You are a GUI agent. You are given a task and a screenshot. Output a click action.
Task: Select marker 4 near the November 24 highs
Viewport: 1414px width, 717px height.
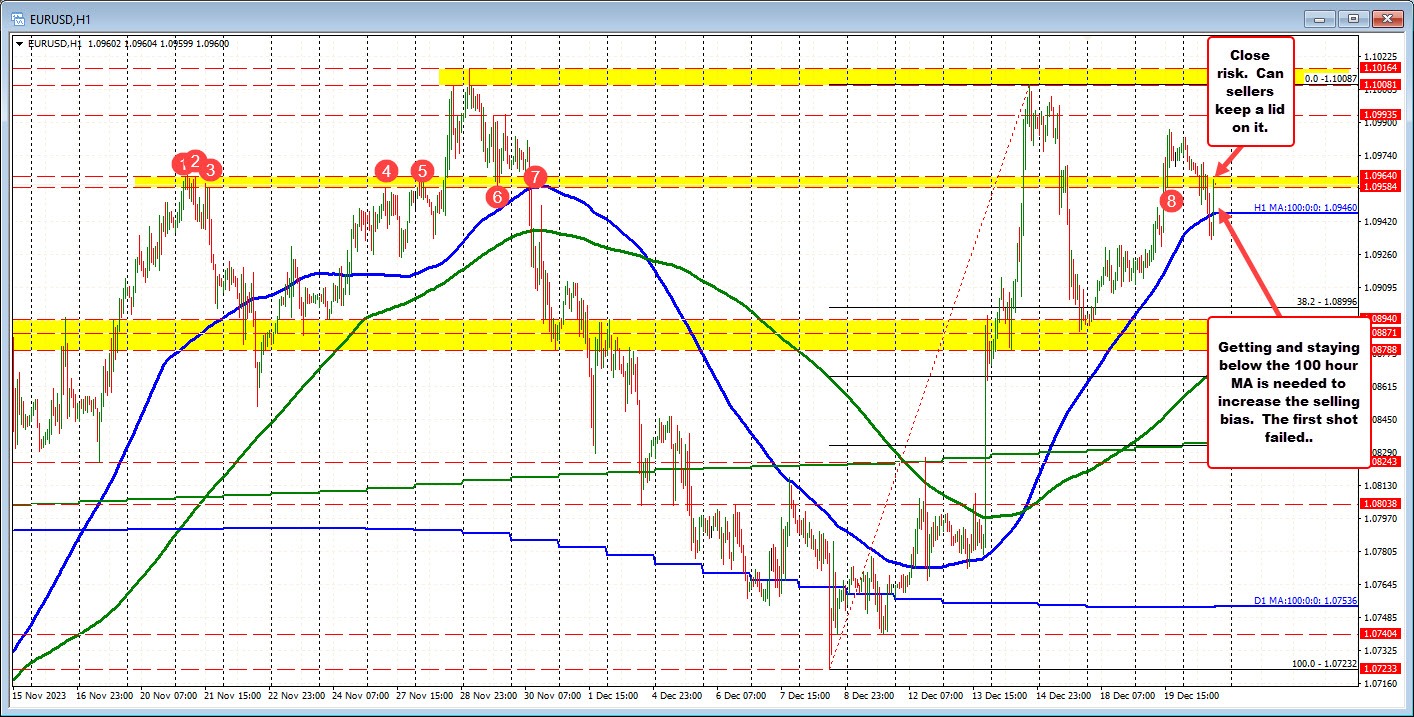click(x=386, y=172)
